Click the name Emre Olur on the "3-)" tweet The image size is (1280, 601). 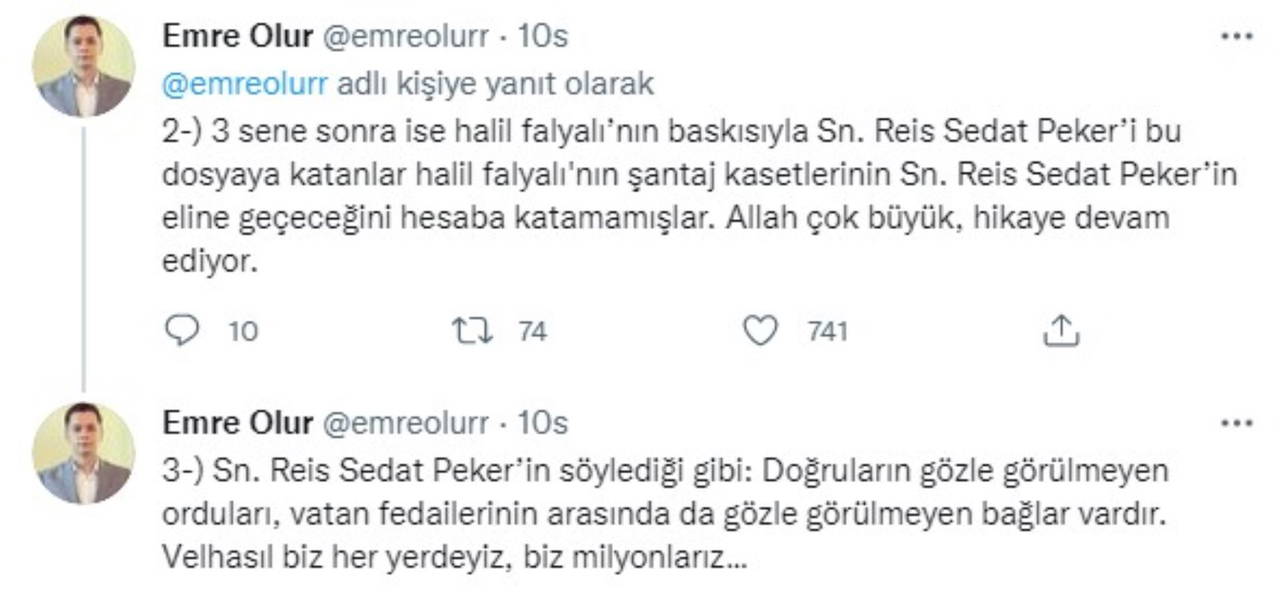(x=237, y=424)
